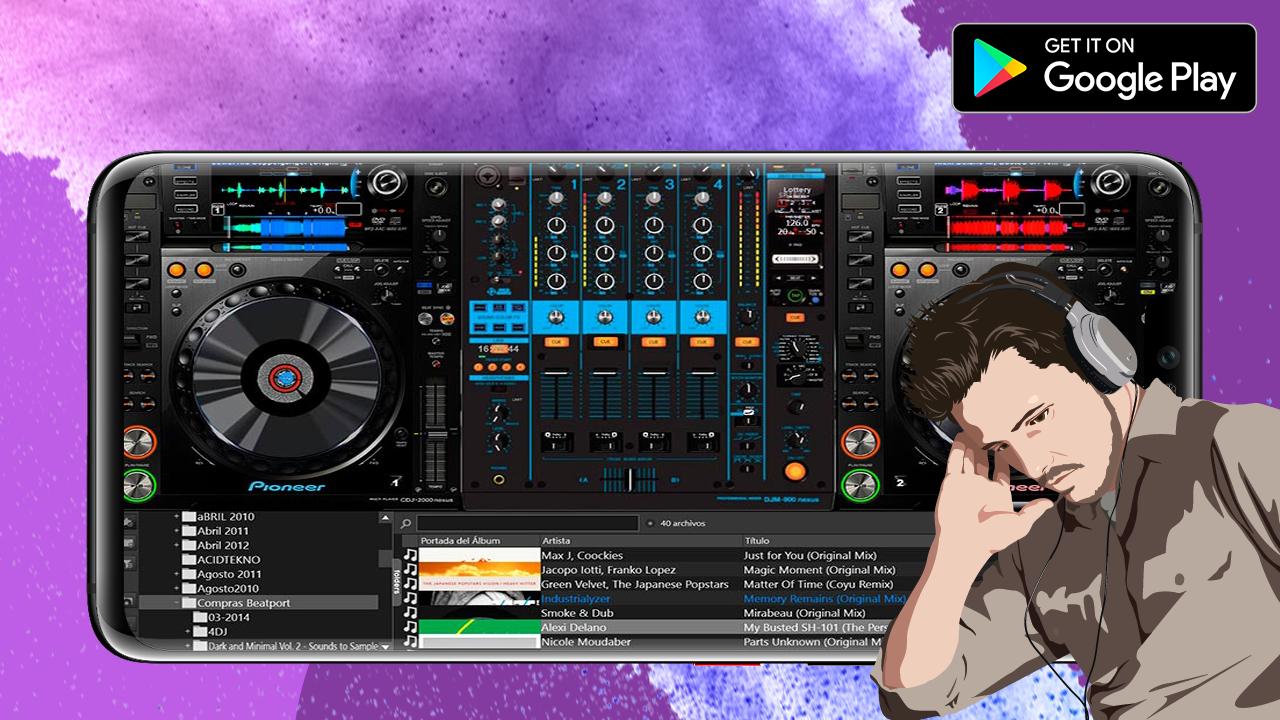Viewport: 1280px width, 720px height.
Task: Collapse the Compras Beatport folder
Action: click(x=177, y=603)
